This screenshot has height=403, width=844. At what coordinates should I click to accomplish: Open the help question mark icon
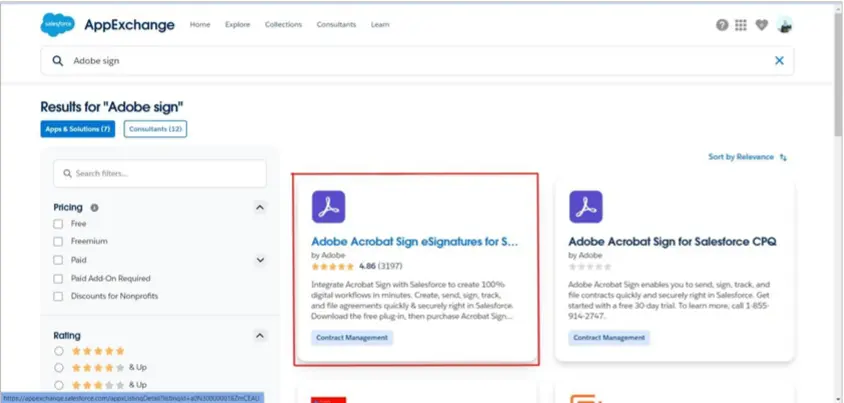(722, 25)
